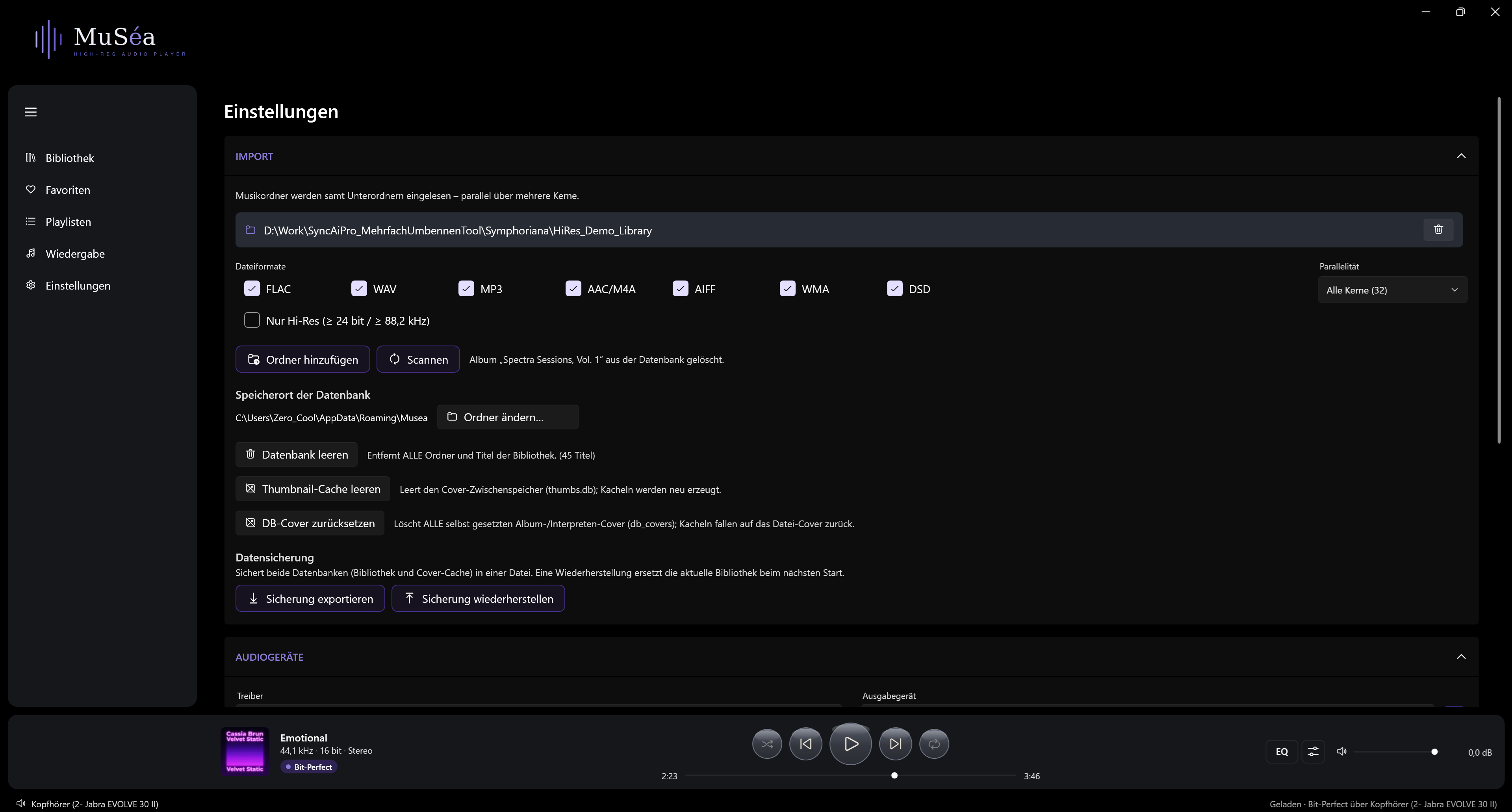Click the total duration 3:46
This screenshot has width=1512, height=812.
coord(1032,776)
